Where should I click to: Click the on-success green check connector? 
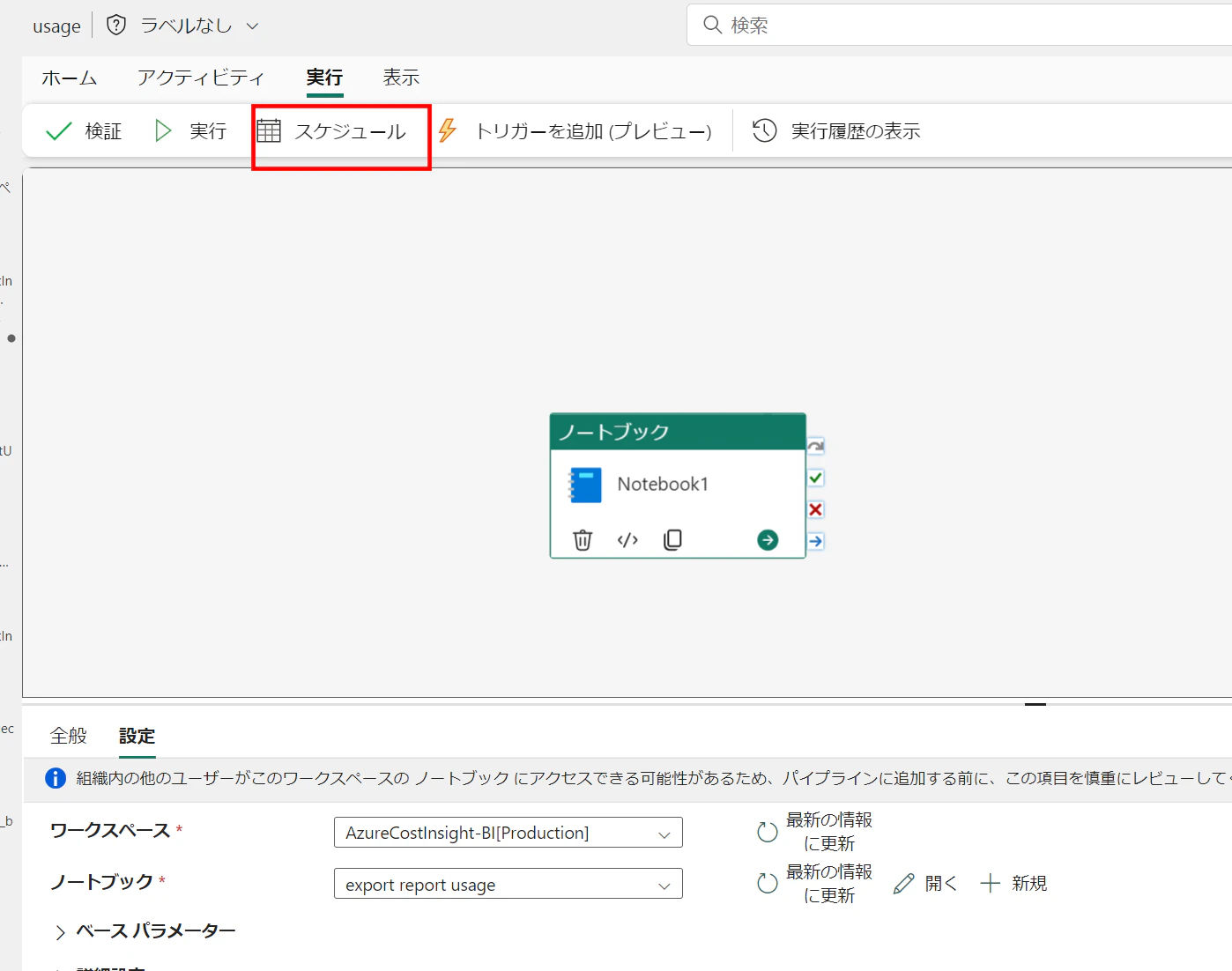(816, 478)
